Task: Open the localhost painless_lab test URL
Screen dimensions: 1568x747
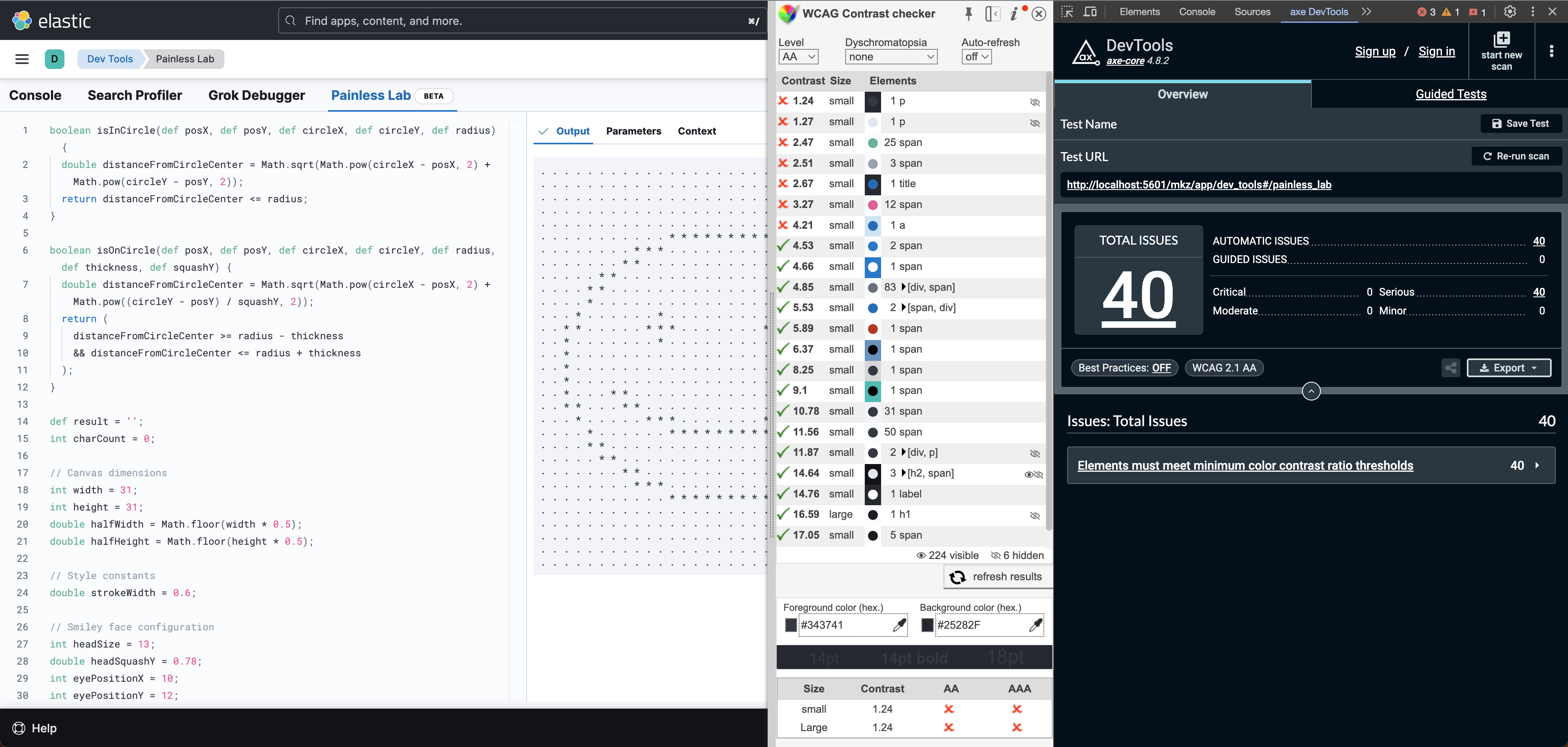Action: click(1198, 185)
